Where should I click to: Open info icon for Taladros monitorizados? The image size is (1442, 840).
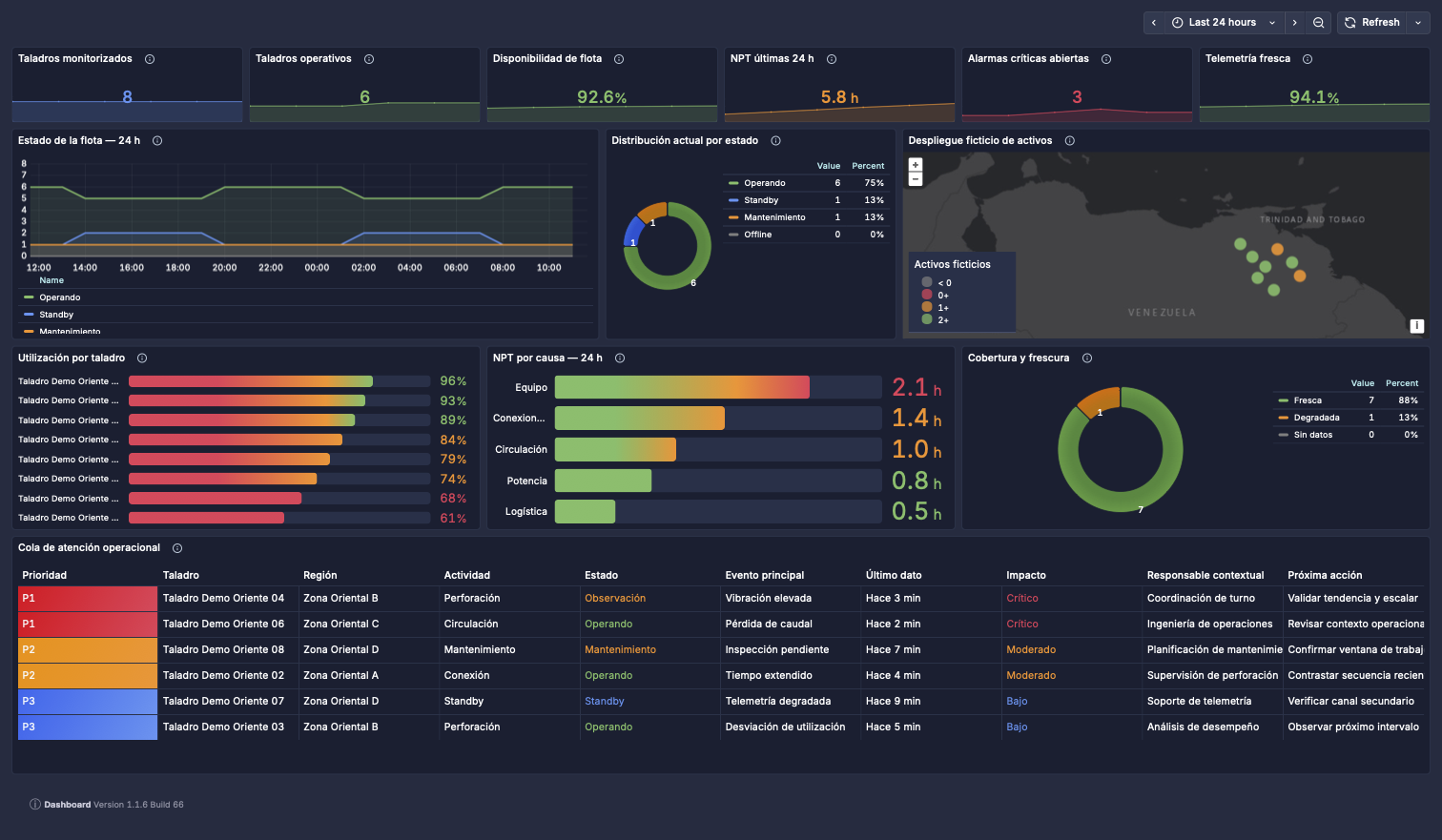[150, 59]
